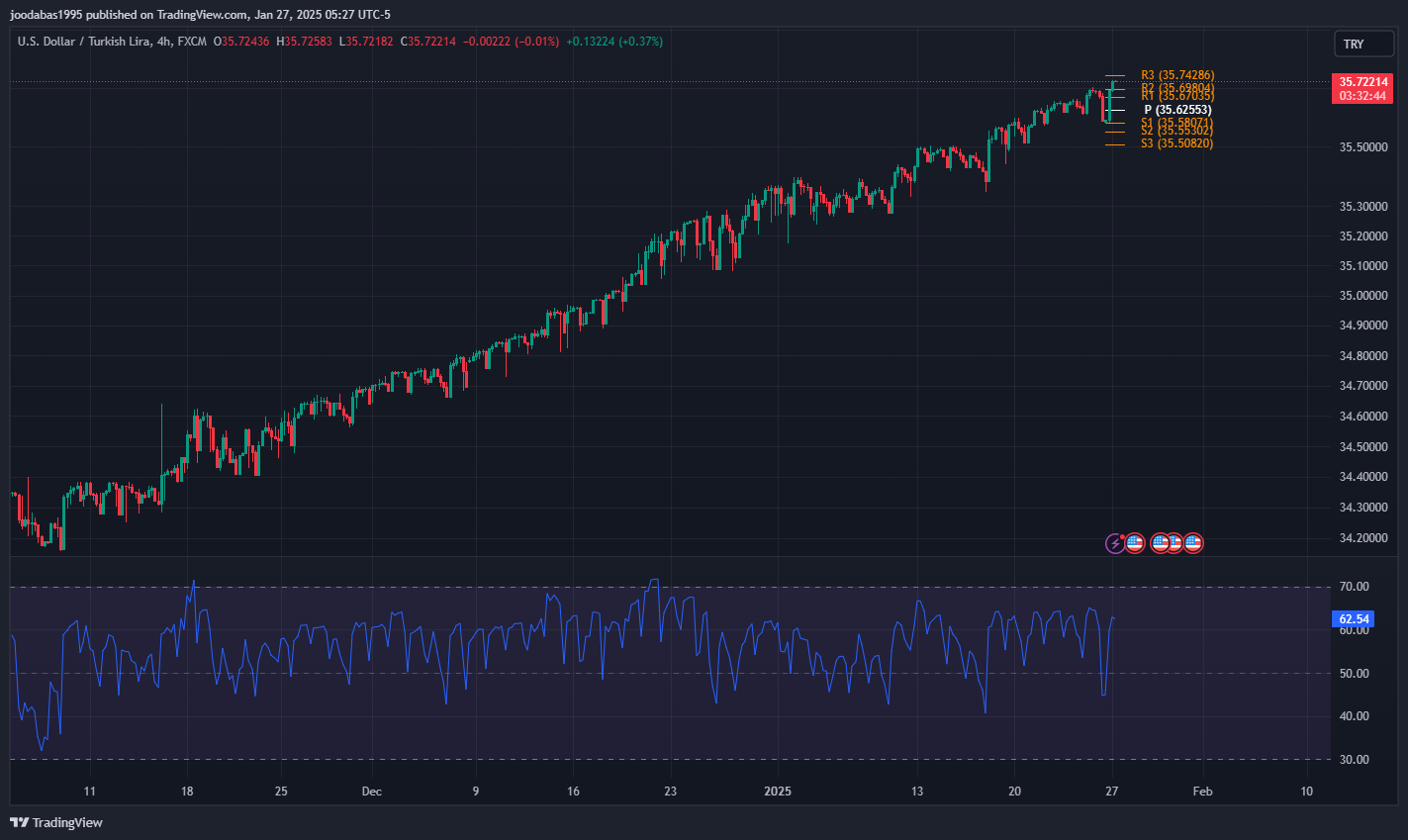Click the 2025 marker on time axis
The image size is (1408, 840).
click(x=778, y=792)
